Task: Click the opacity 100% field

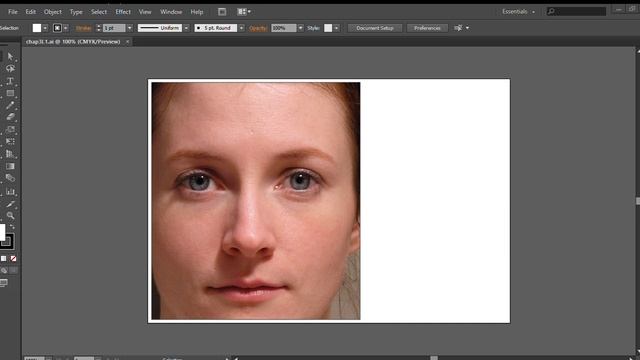Action: (284, 28)
